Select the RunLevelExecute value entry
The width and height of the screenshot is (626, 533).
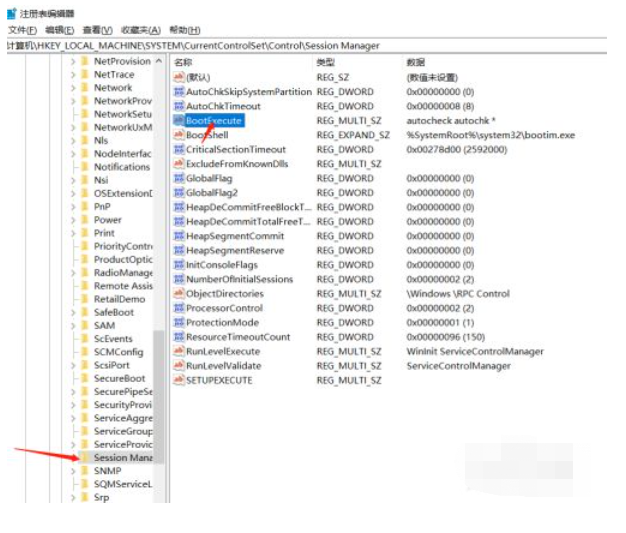(223, 352)
